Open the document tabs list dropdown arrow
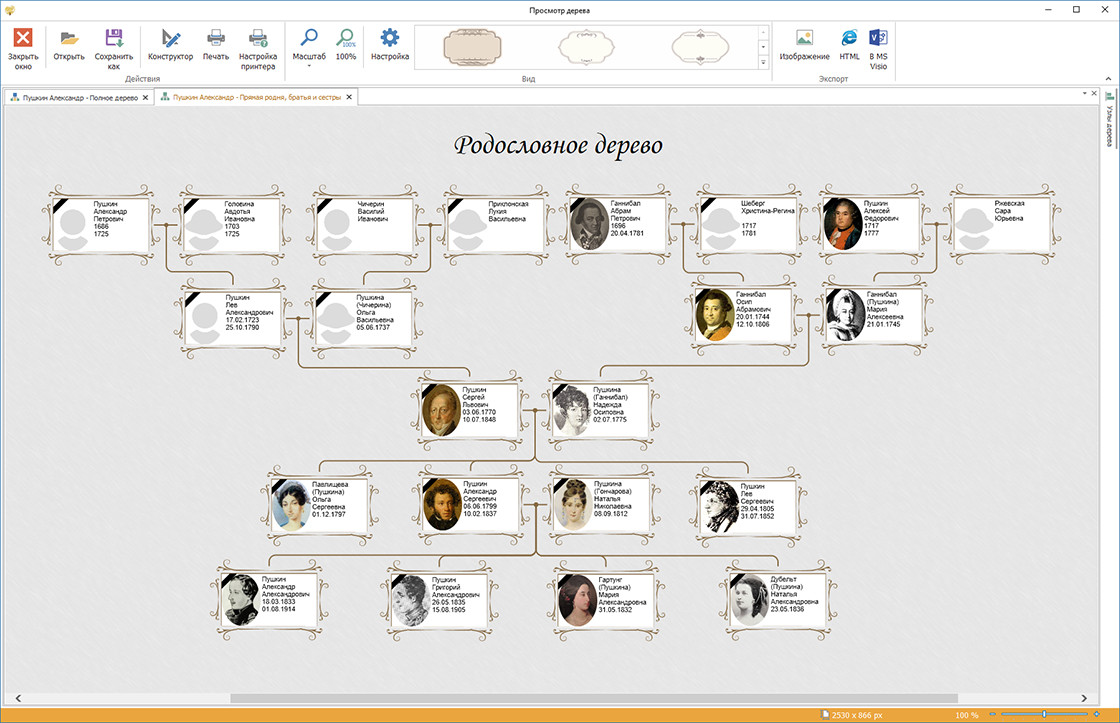Screen dimensions: 1120x723 [x=1084, y=93]
